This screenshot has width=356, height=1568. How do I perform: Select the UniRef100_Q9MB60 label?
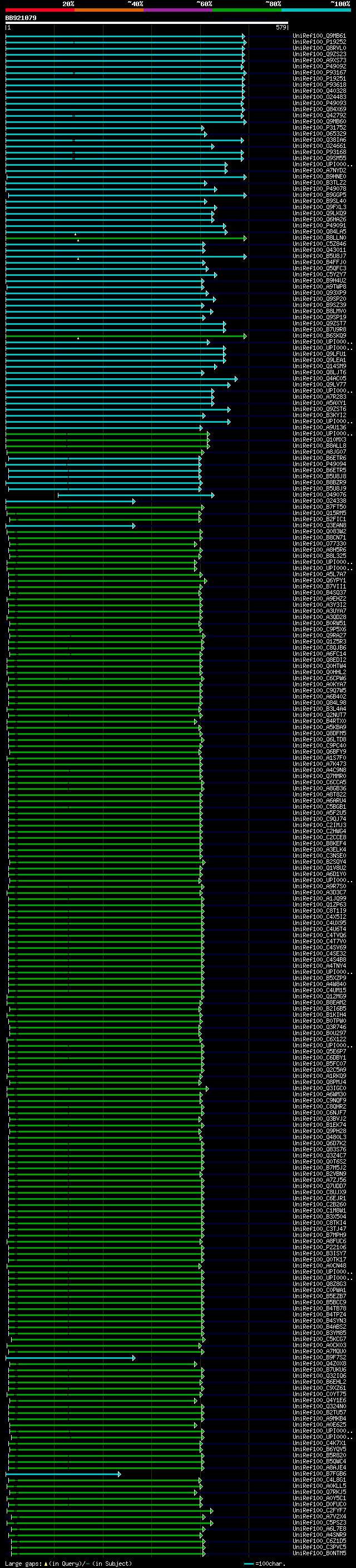click(319, 121)
